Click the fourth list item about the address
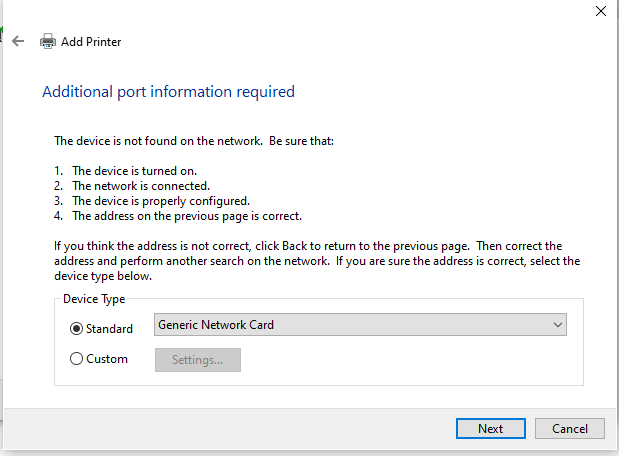 click(186, 215)
